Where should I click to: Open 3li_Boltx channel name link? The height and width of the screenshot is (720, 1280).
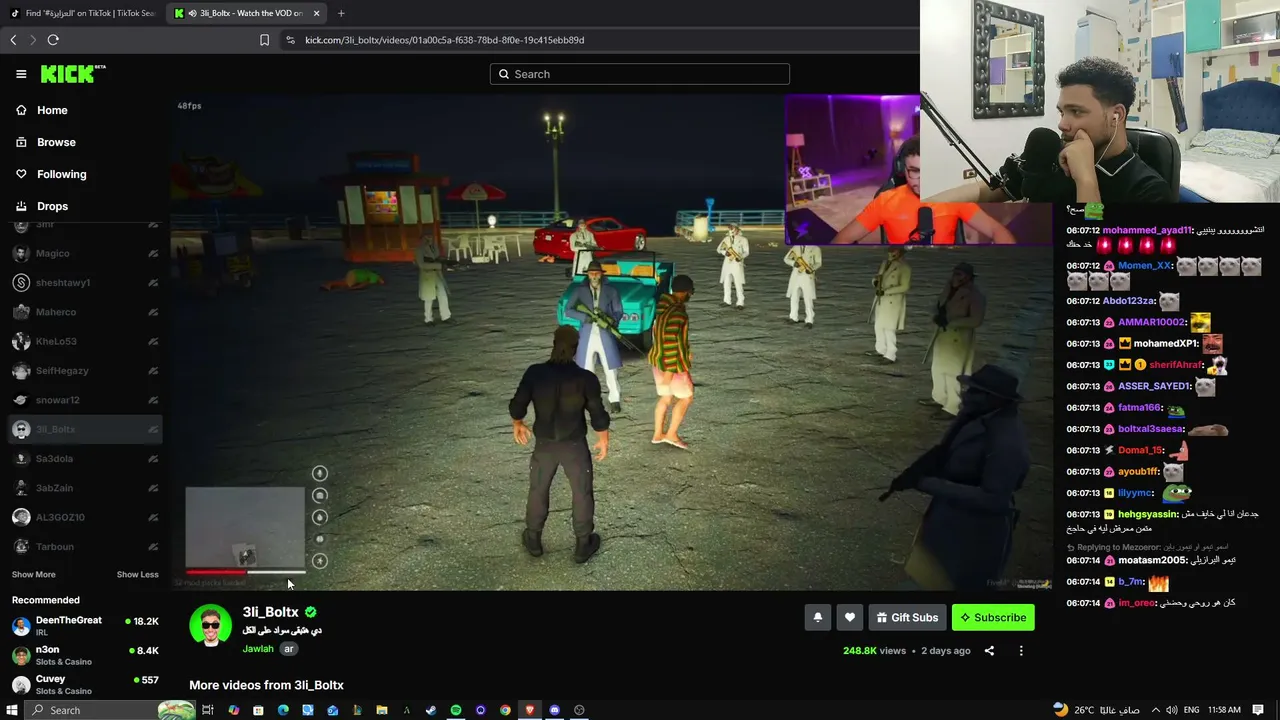270,612
